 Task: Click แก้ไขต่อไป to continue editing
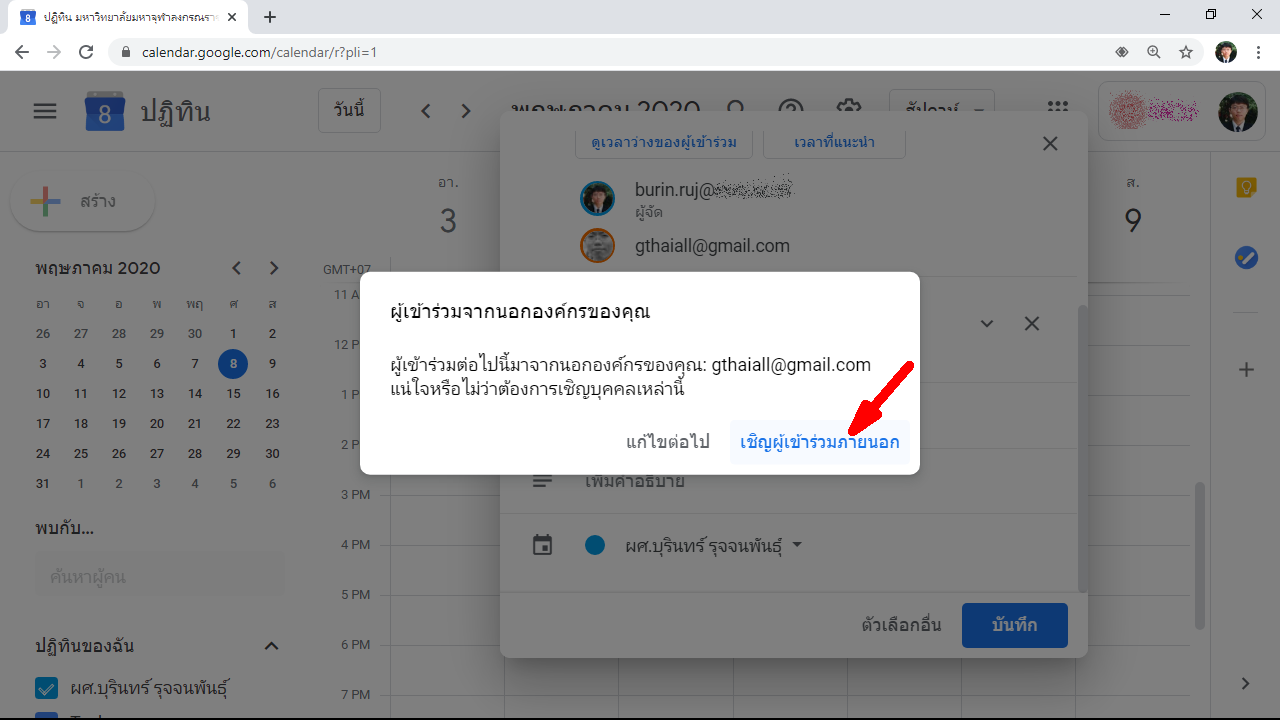(x=667, y=442)
